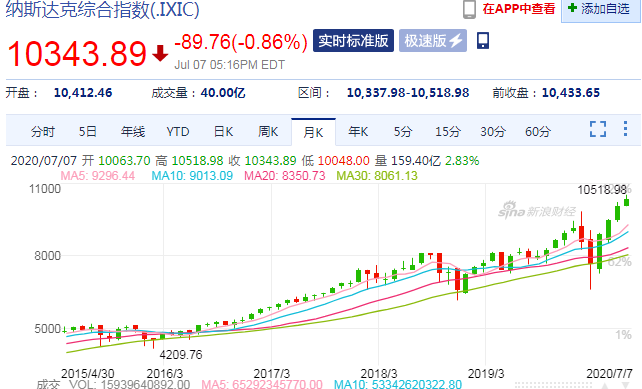Select the 15分 interval tab
Screen dimensions: 642x389
tap(448, 132)
